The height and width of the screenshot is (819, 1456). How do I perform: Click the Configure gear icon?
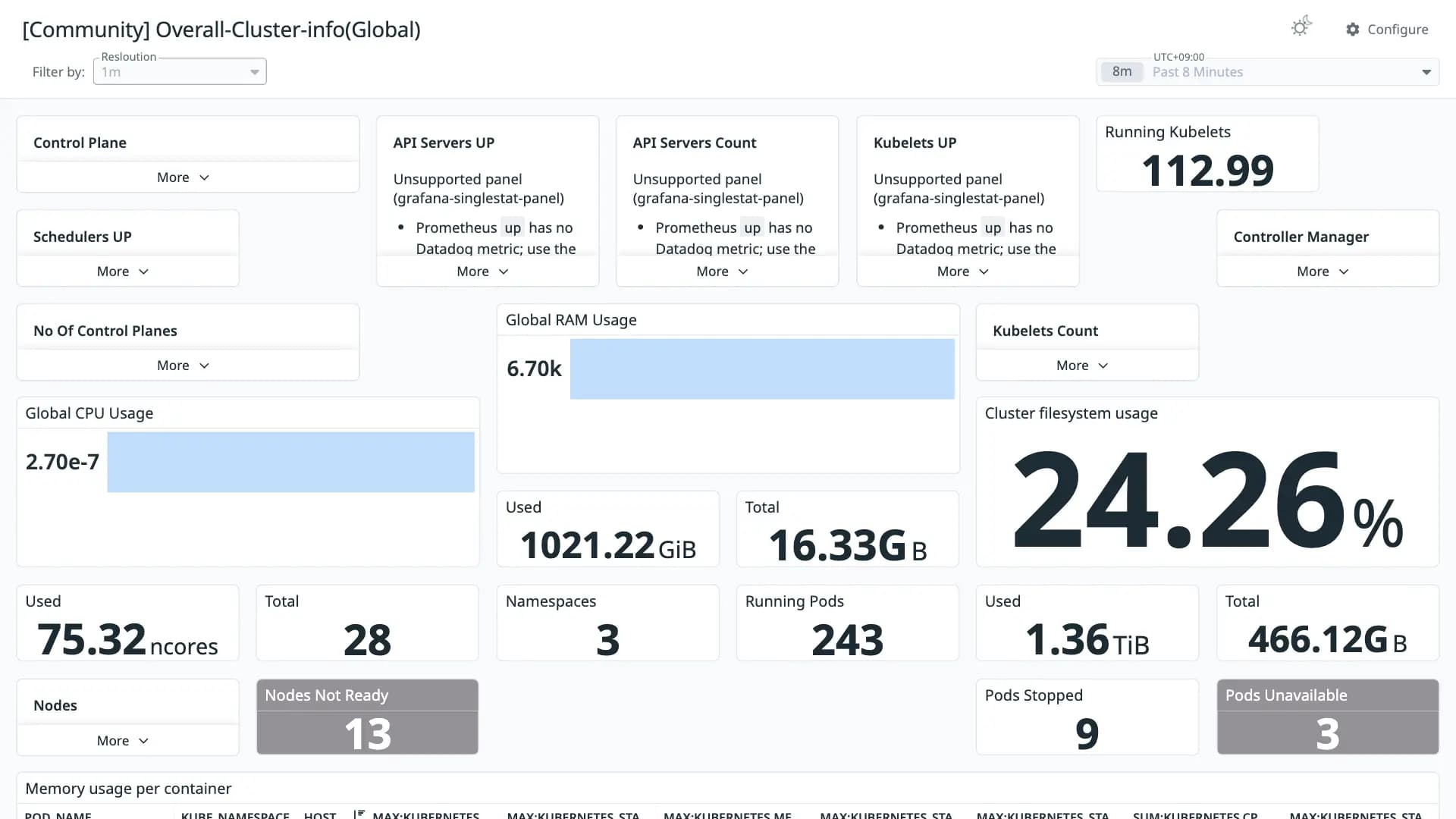pos(1353,30)
